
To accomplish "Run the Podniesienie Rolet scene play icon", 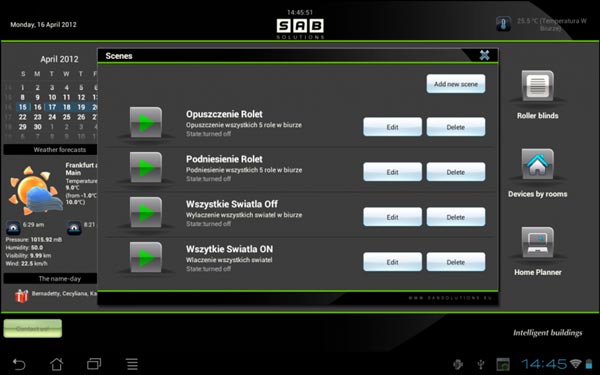I will 146,167.
